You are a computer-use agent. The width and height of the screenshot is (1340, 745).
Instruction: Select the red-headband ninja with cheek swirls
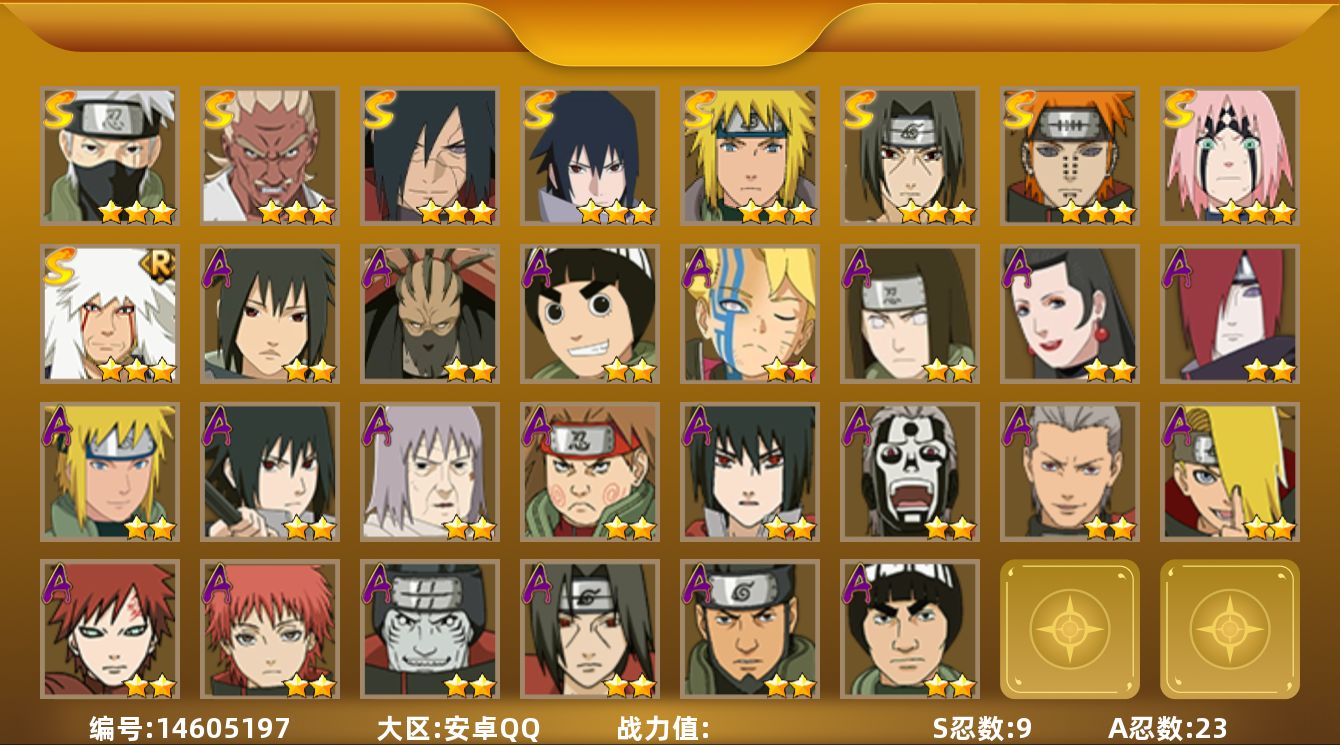[x=589, y=471]
